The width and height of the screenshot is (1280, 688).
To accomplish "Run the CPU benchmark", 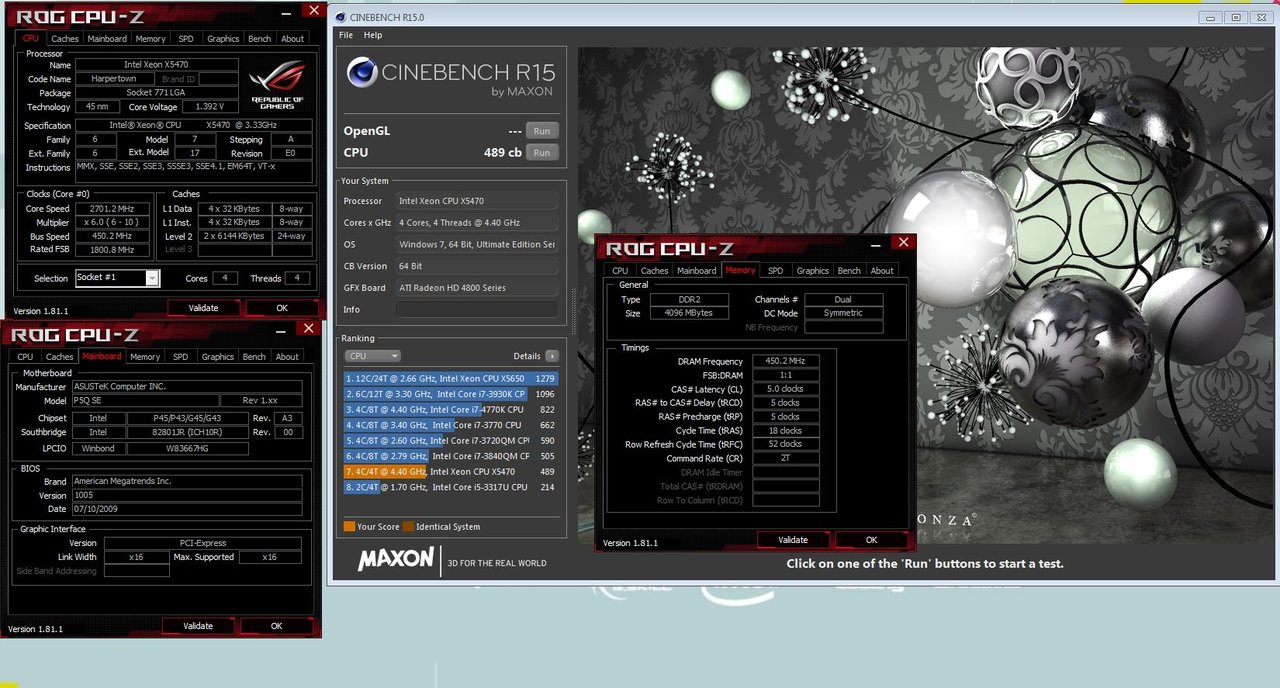I will click(x=541, y=153).
